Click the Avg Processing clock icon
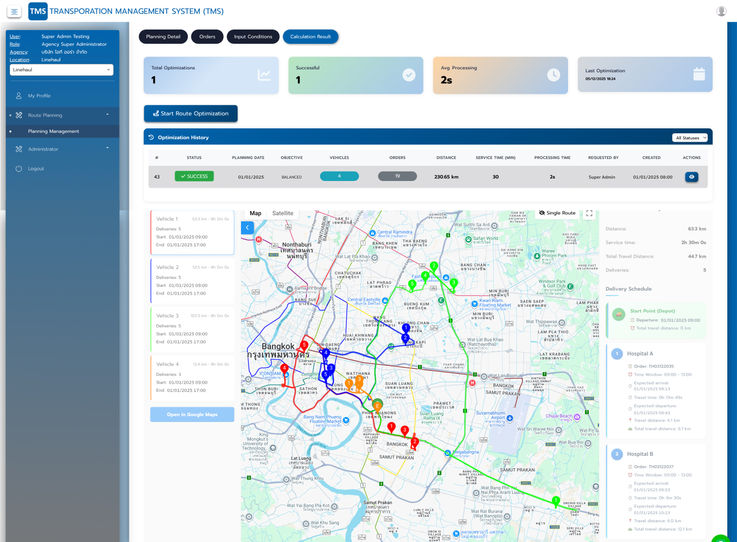The width and height of the screenshot is (737, 542). (554, 75)
